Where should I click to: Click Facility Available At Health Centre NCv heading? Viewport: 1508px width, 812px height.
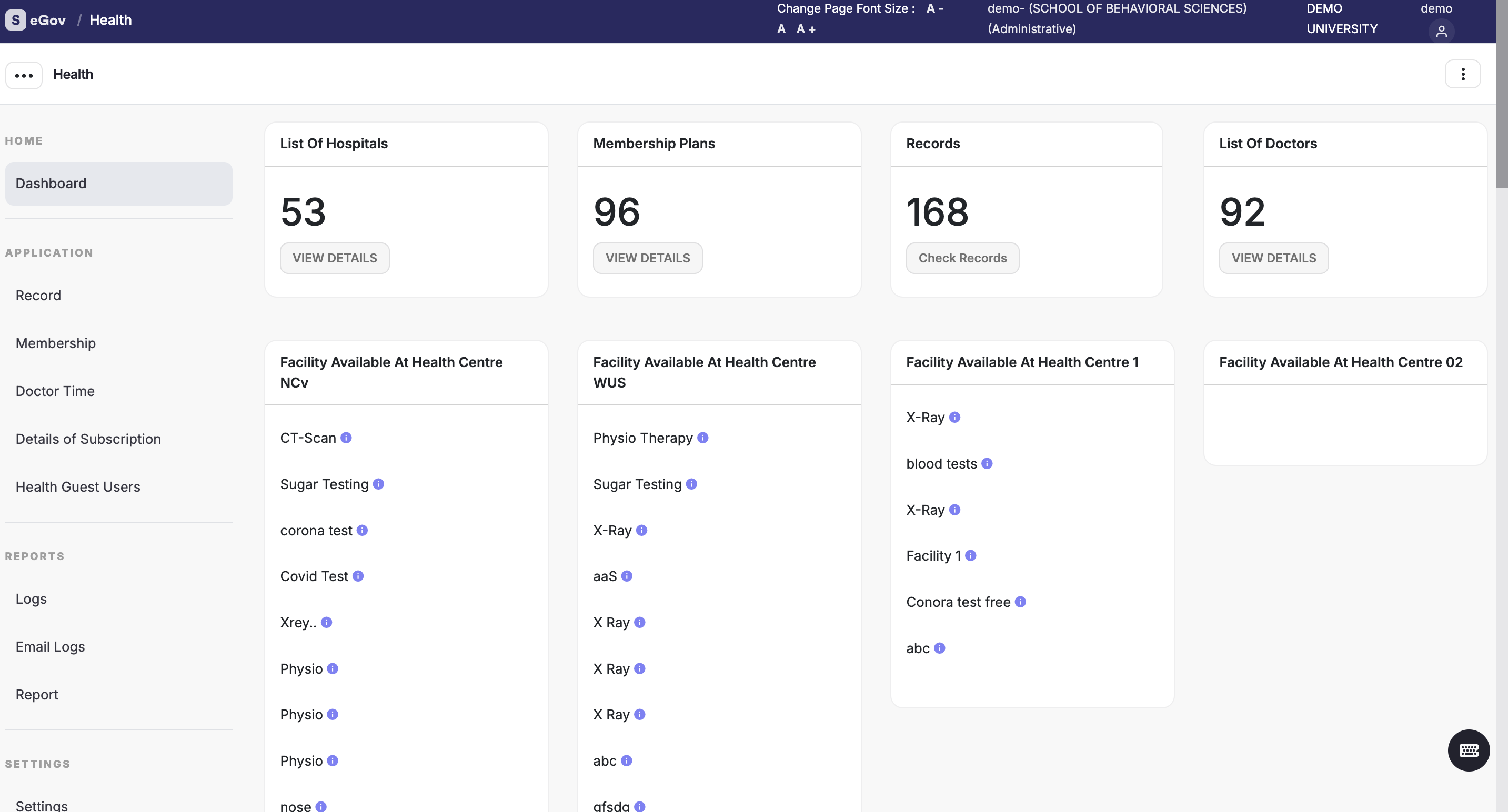[391, 372]
